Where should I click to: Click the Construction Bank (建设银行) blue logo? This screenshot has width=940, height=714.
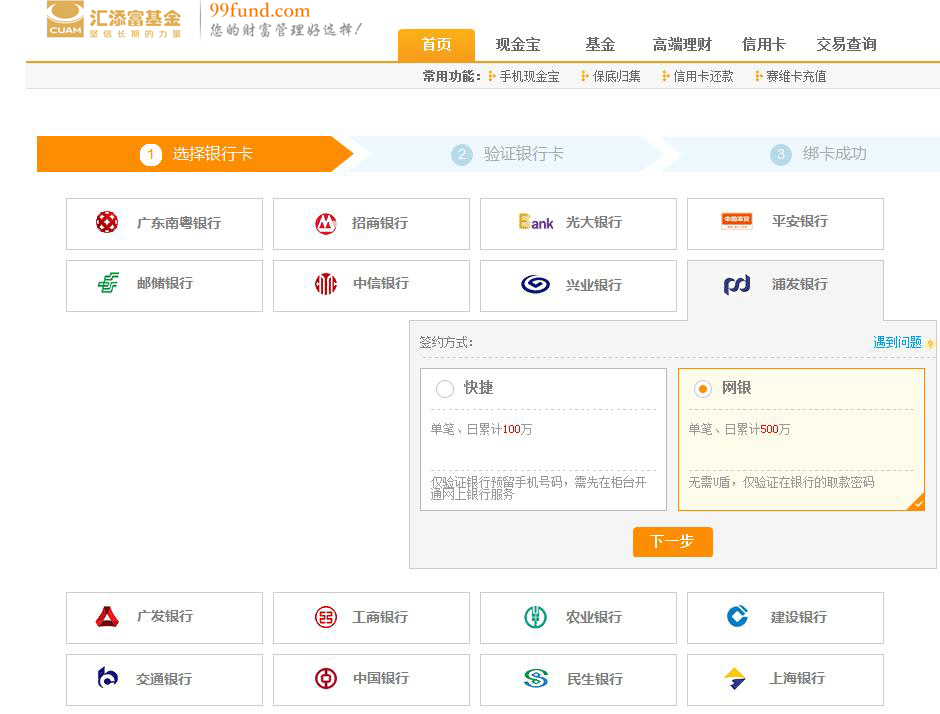pyautogui.click(x=738, y=617)
